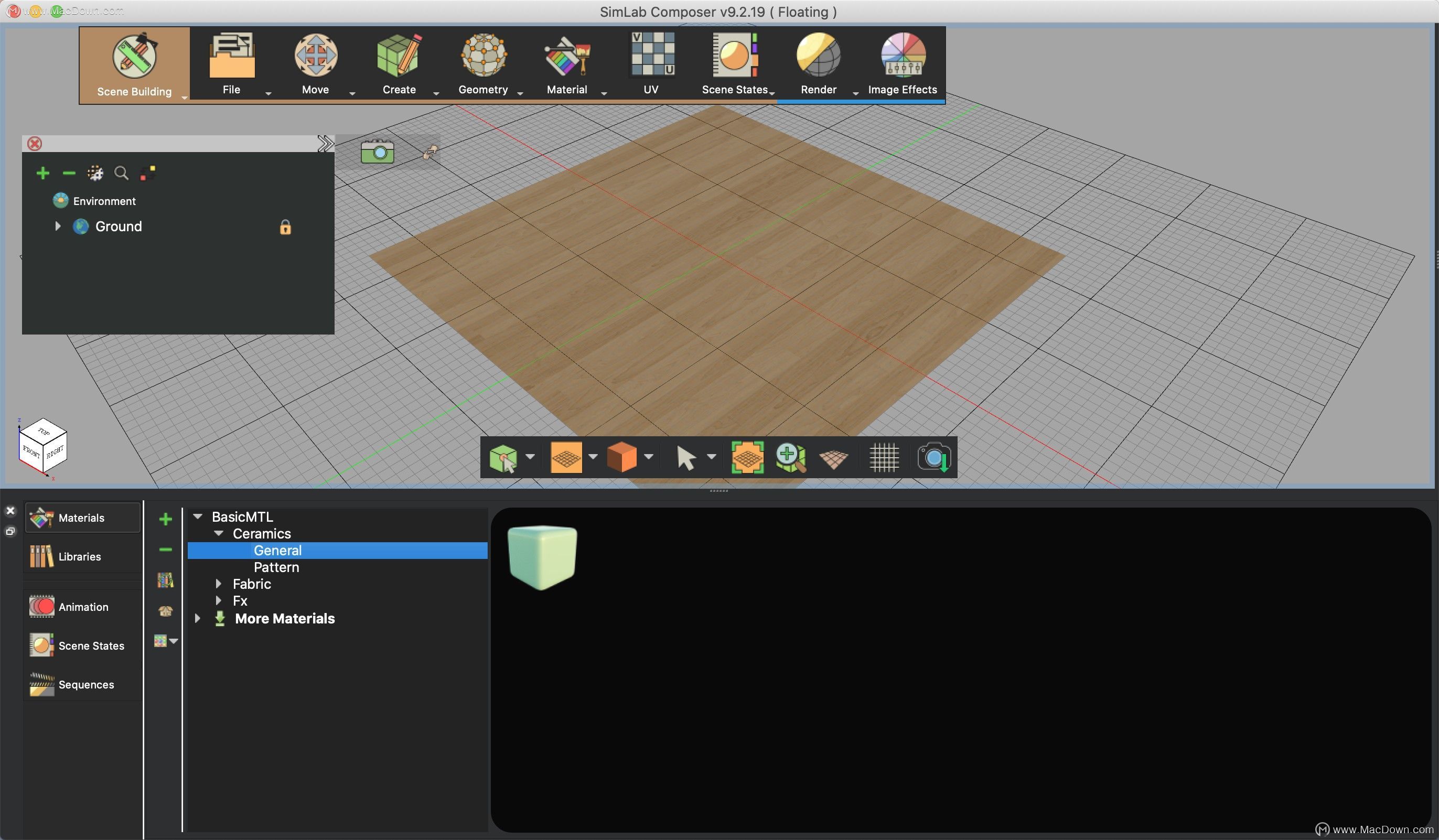The width and height of the screenshot is (1439, 840).
Task: Click the library books icon in materials panel
Action: [166, 580]
